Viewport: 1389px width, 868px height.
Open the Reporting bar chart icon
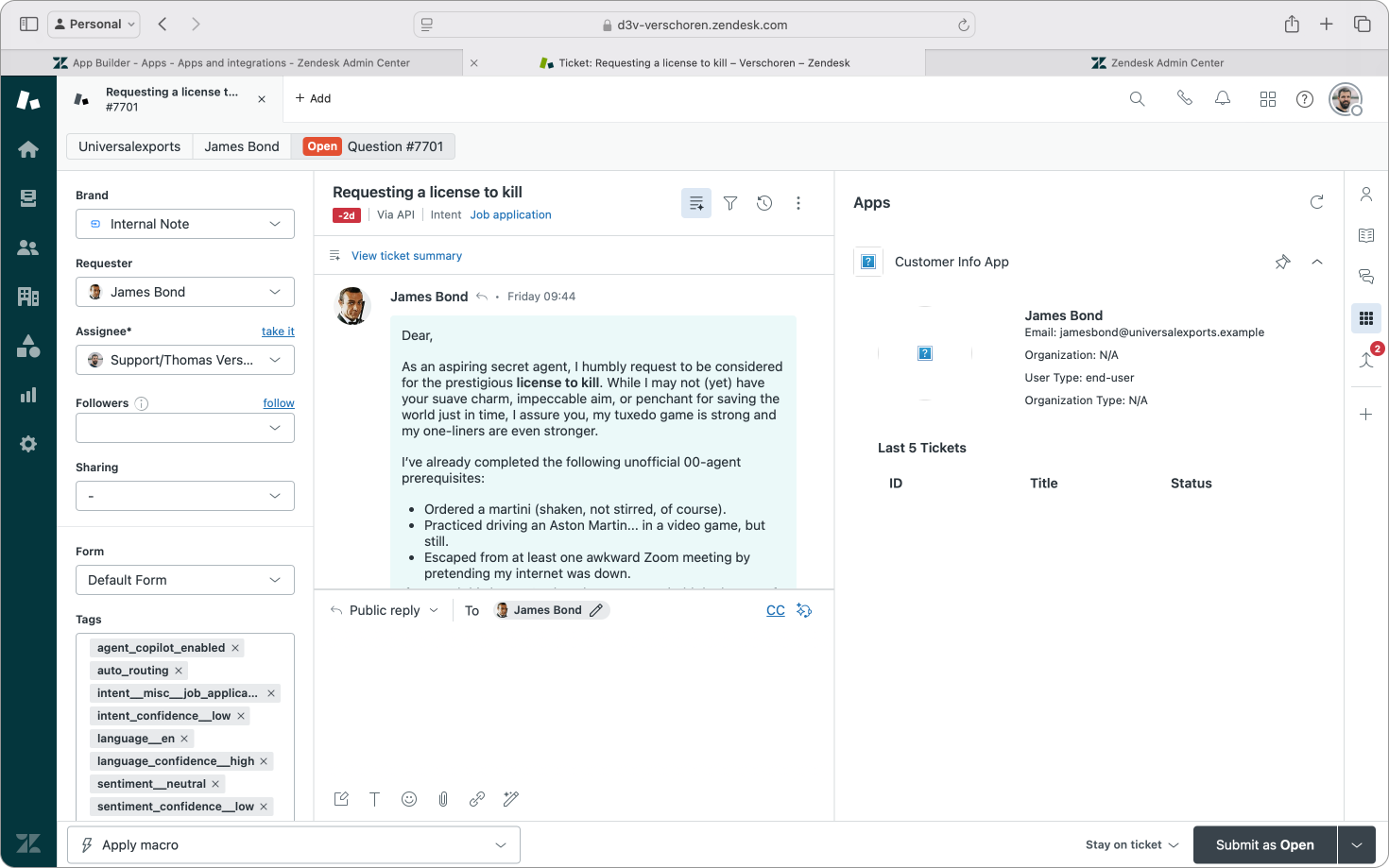28,395
